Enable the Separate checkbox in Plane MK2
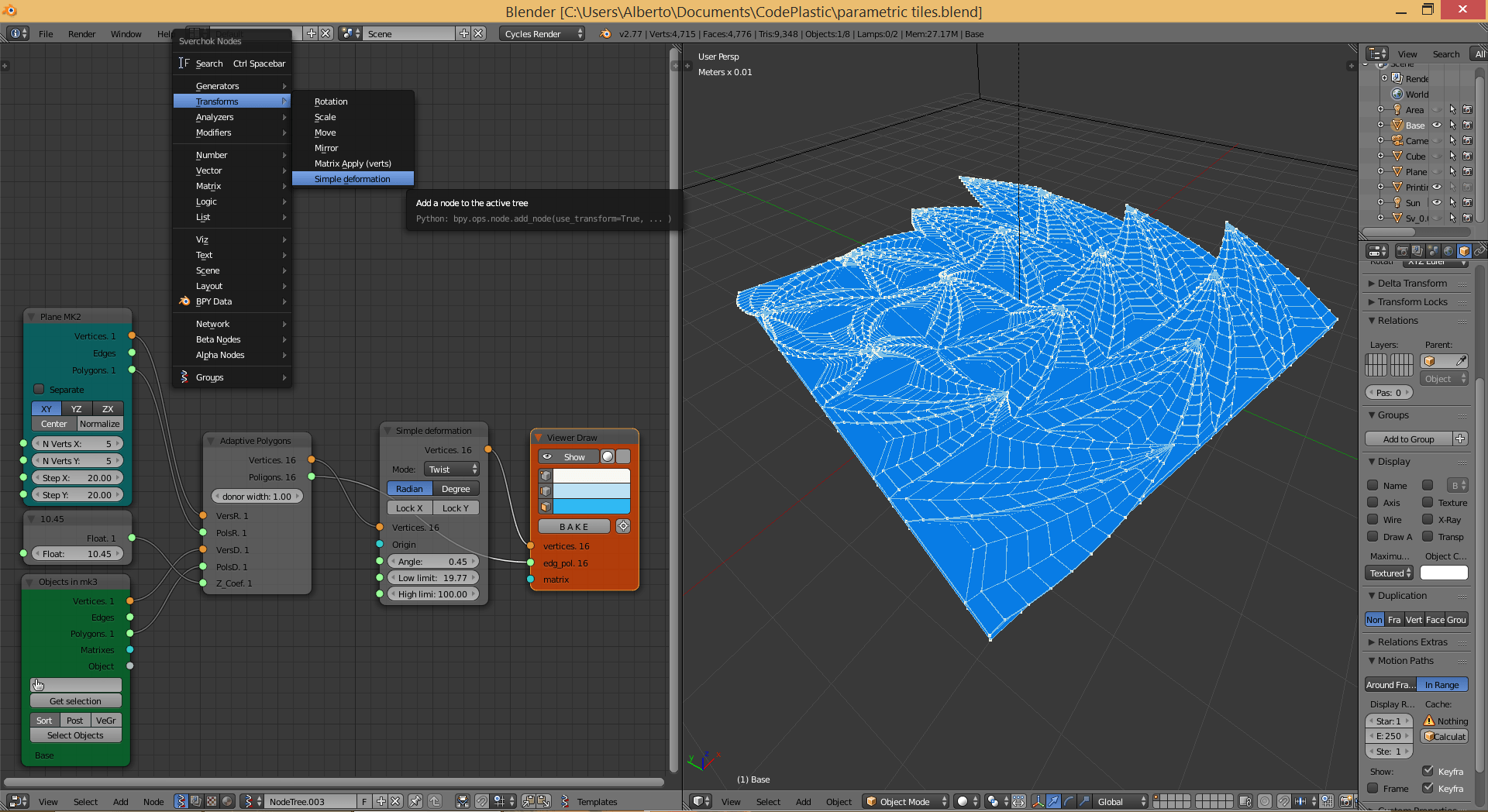The image size is (1488, 812). pyautogui.click(x=39, y=389)
